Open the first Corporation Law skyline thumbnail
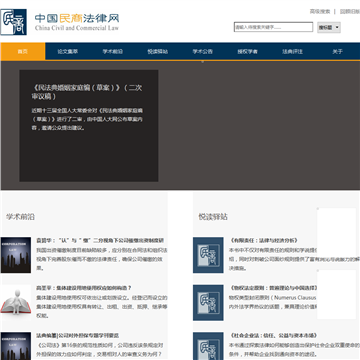Screen dimensions: 360x360 pos(15,255)
